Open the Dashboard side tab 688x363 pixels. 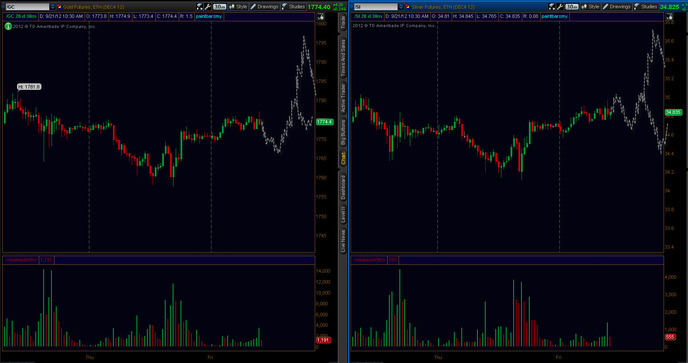[x=343, y=187]
